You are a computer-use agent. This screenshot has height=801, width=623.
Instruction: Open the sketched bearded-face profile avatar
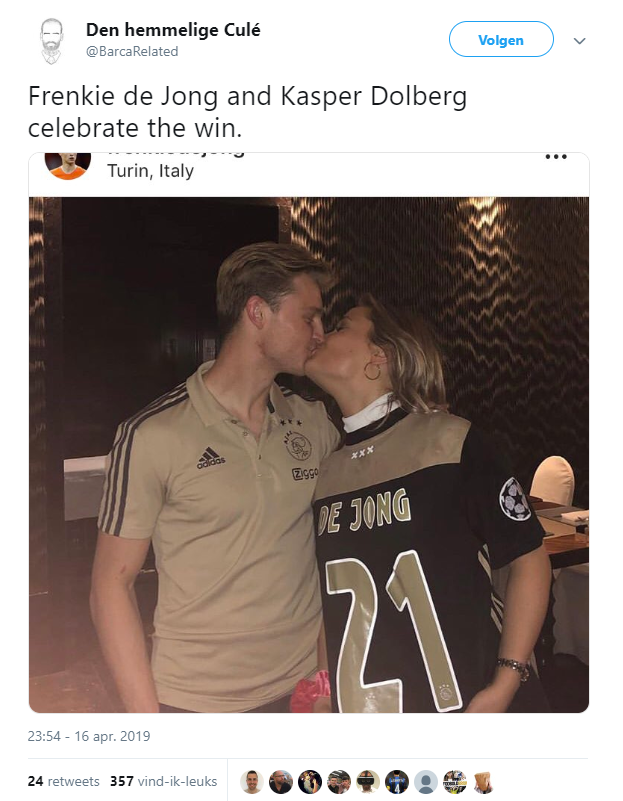(51, 41)
